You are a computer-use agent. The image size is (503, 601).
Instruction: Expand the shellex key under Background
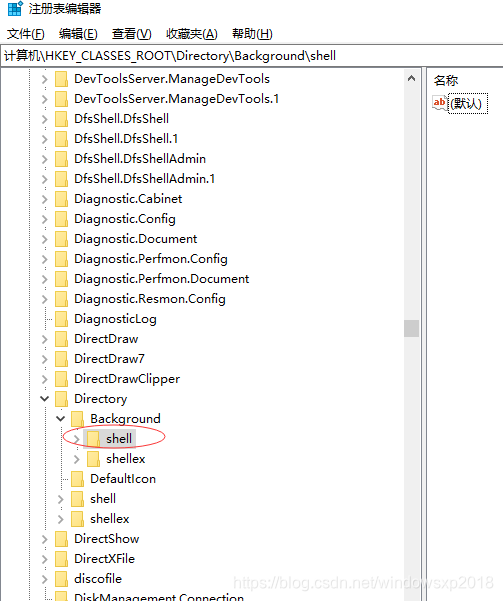click(77, 459)
